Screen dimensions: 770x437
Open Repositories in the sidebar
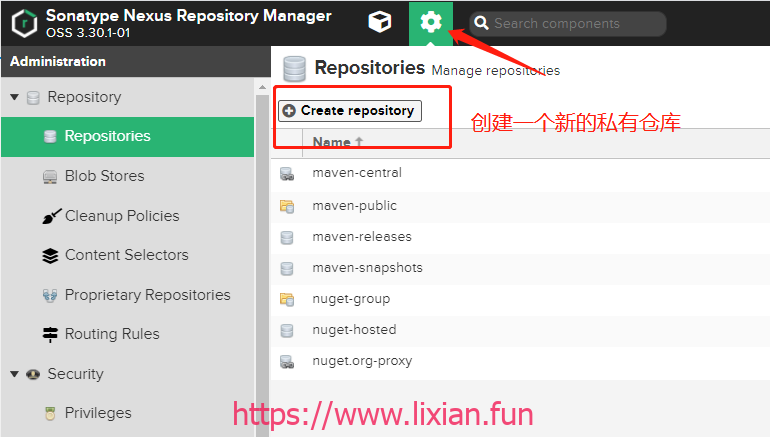click(x=128, y=137)
